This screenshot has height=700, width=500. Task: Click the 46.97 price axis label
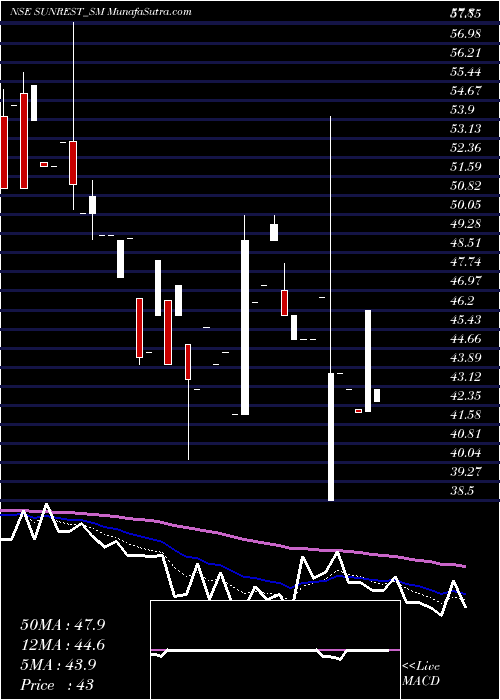click(465, 281)
